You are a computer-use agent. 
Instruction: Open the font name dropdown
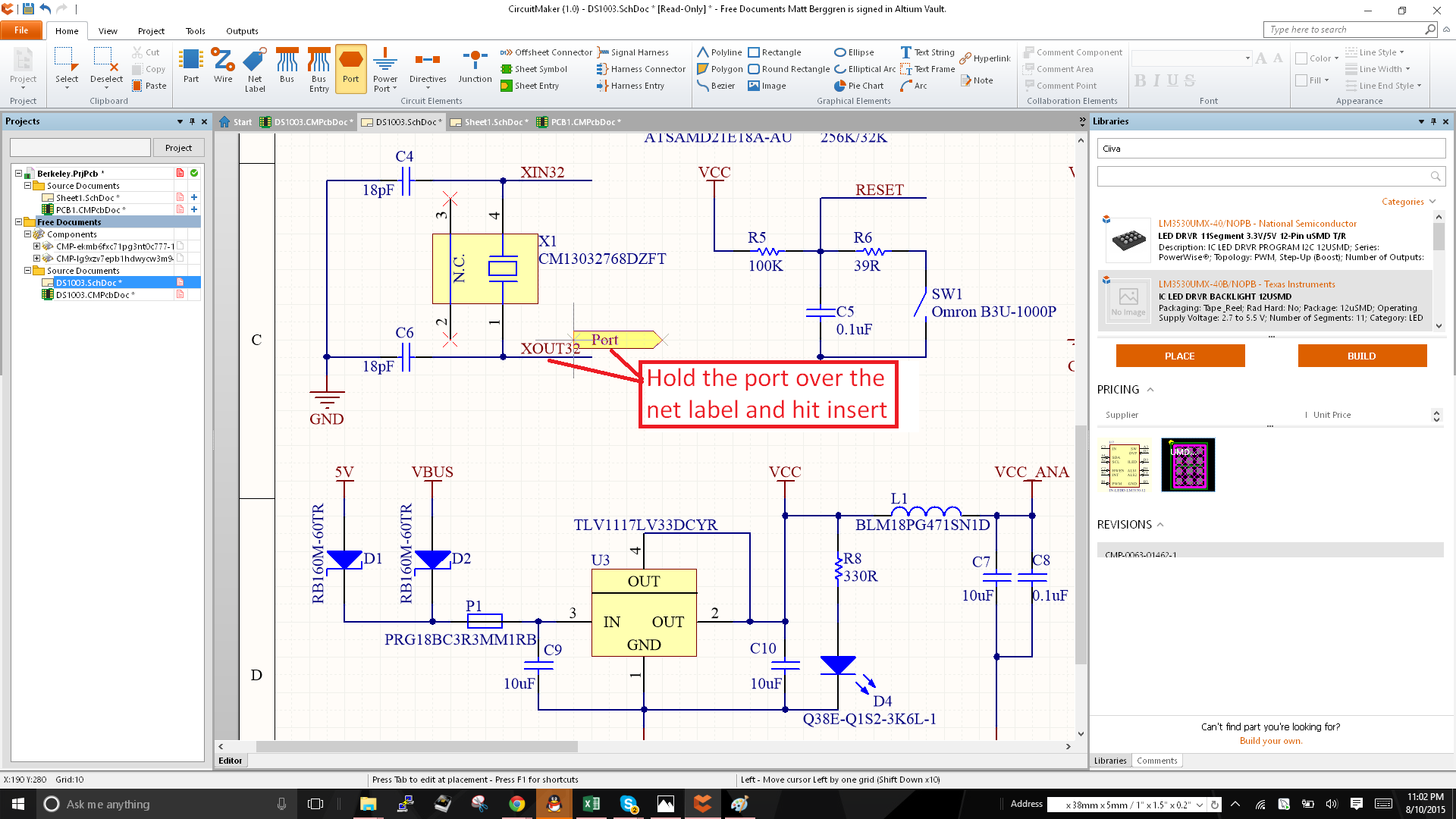[1247, 58]
